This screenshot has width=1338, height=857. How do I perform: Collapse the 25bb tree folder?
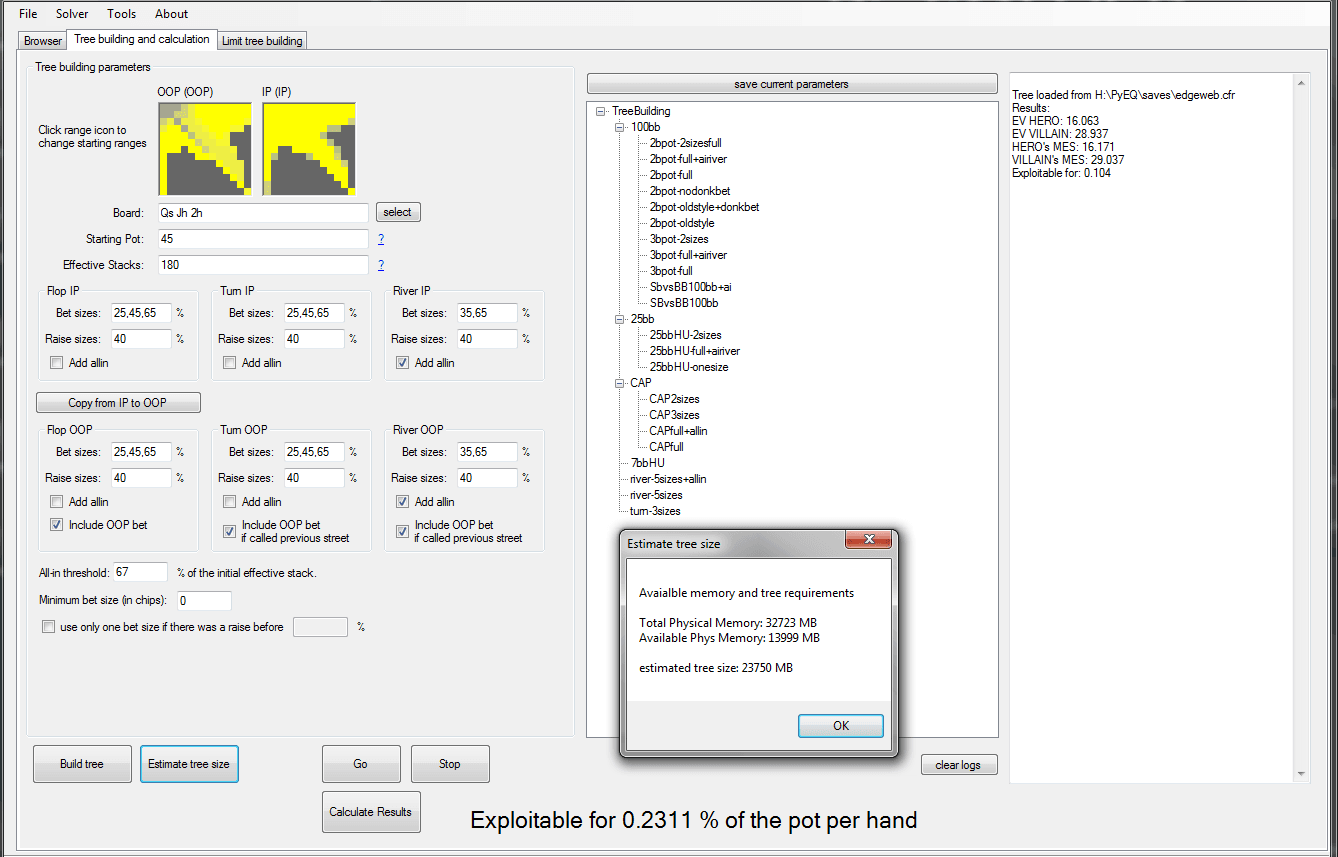[619, 319]
